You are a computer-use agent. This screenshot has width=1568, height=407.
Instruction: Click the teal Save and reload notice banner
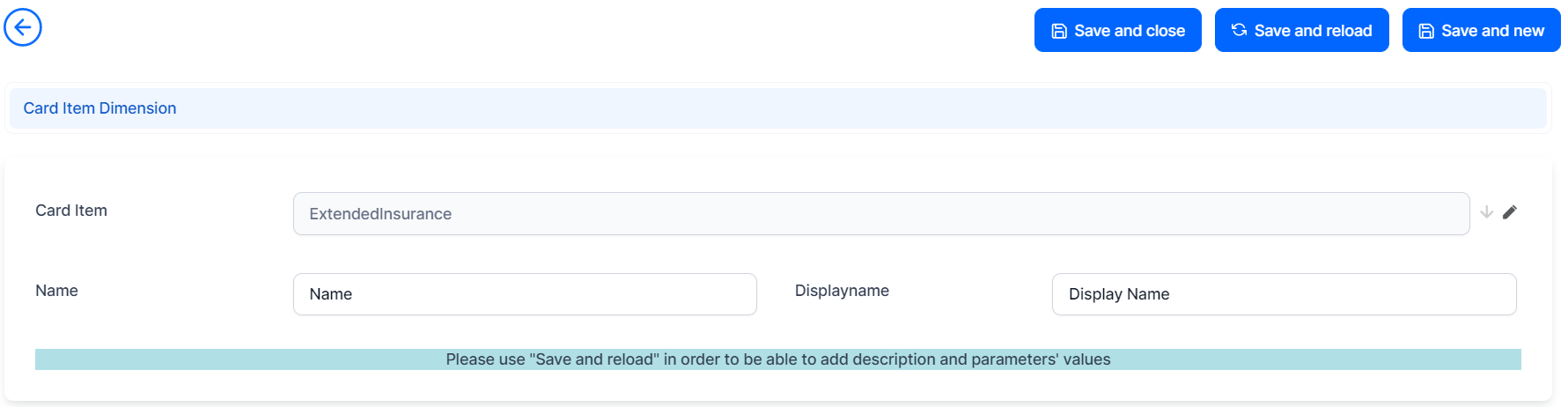pos(777,359)
